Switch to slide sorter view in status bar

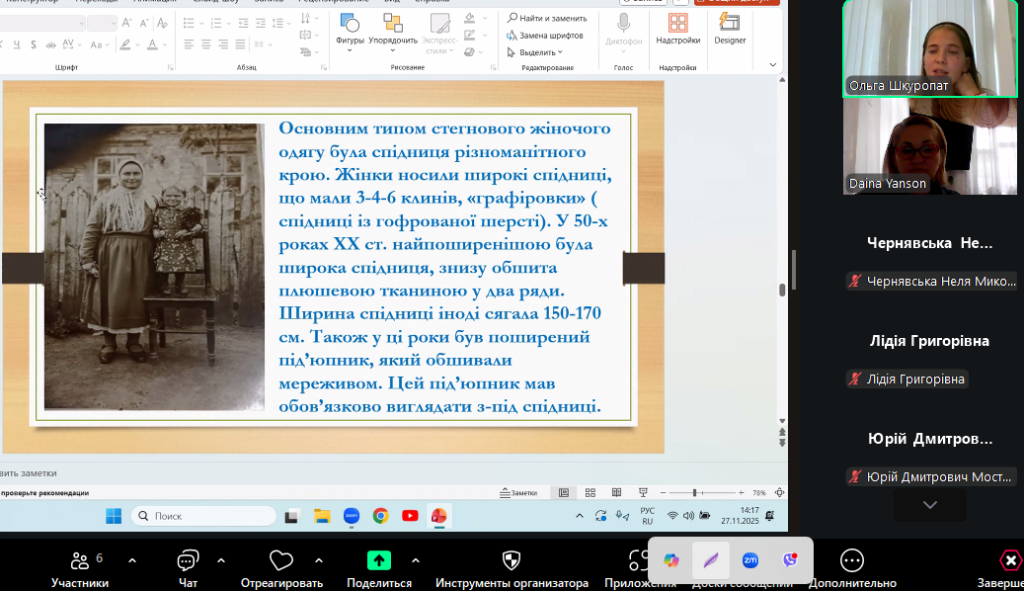point(591,493)
